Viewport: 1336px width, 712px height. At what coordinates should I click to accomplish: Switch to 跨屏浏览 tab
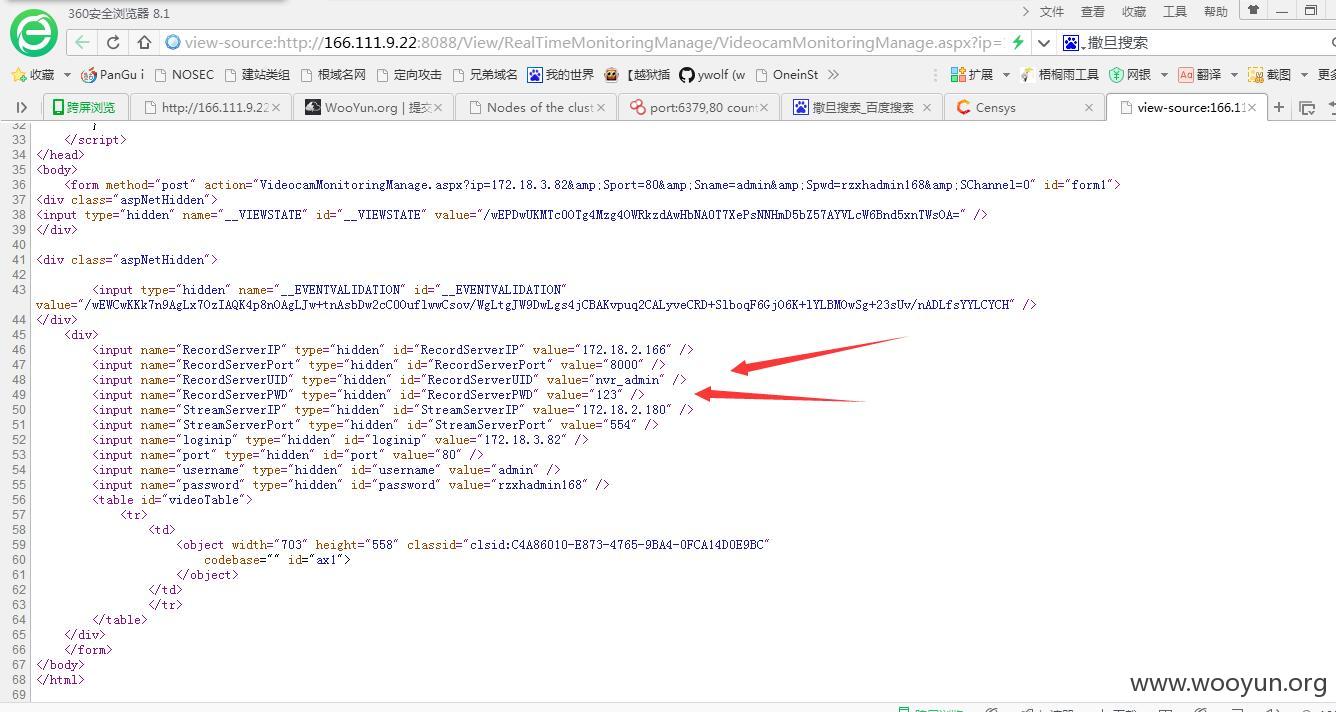[x=84, y=107]
